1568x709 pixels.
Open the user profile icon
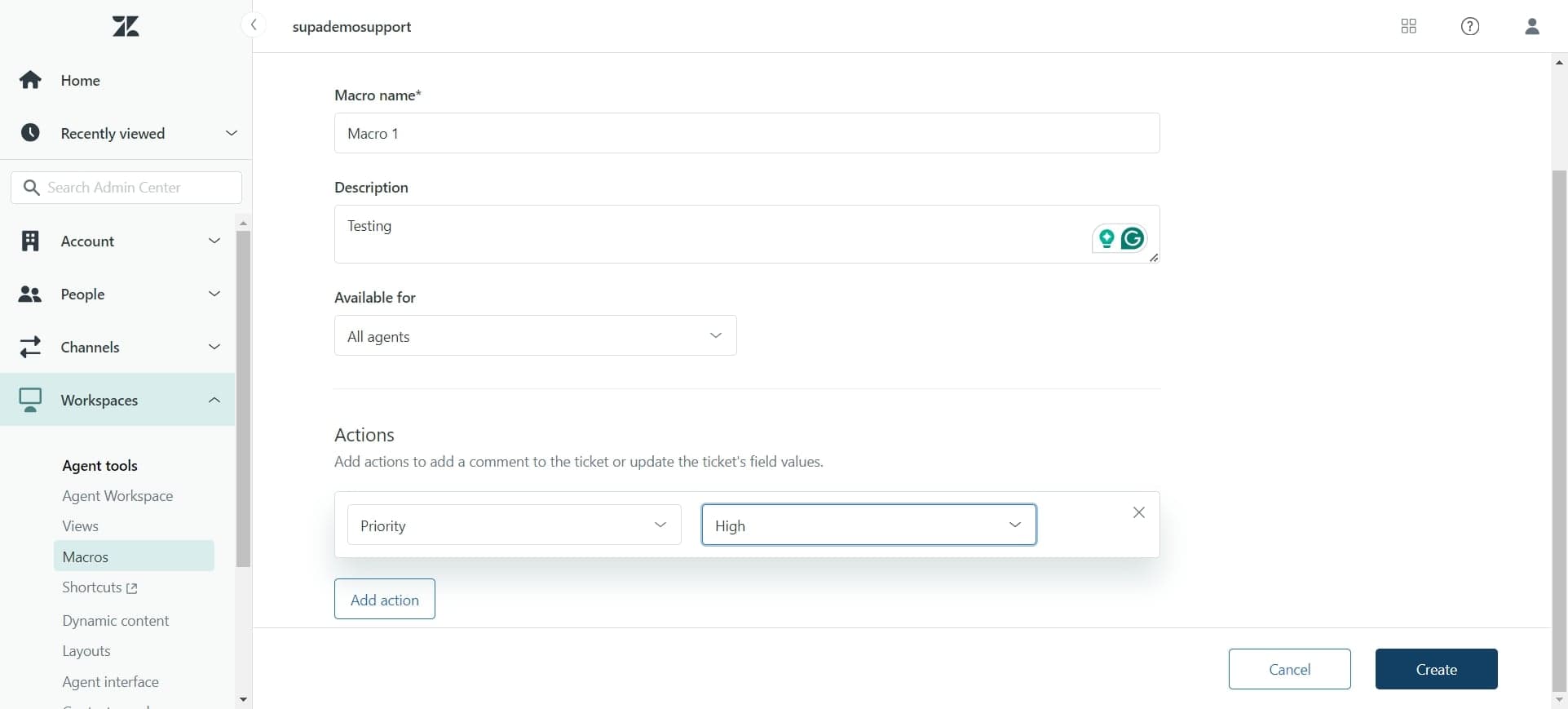[x=1531, y=26]
